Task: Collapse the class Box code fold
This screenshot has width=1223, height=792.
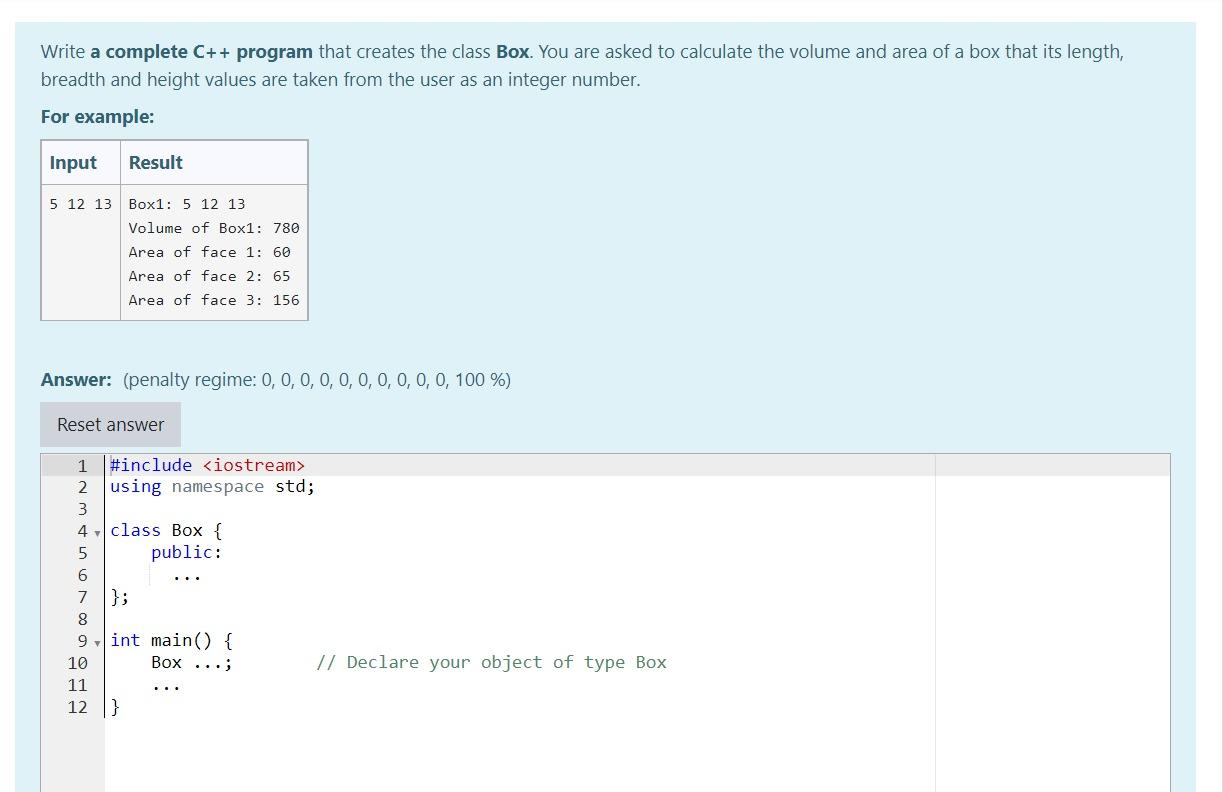Action: click(x=97, y=532)
